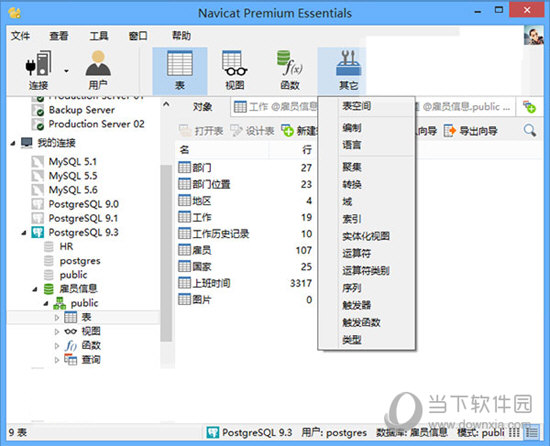This screenshot has height=446, width=550.
Task: Open the 查看 menu
Action: click(x=59, y=36)
